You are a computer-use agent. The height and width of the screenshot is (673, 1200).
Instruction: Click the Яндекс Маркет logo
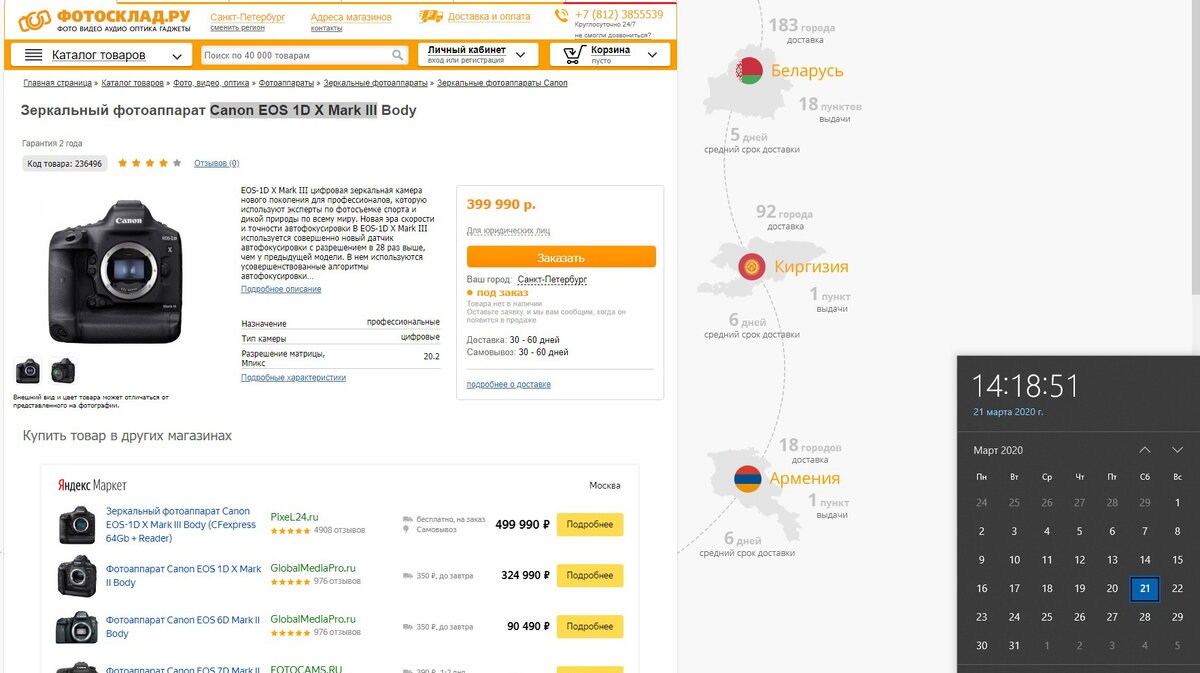(x=92, y=485)
